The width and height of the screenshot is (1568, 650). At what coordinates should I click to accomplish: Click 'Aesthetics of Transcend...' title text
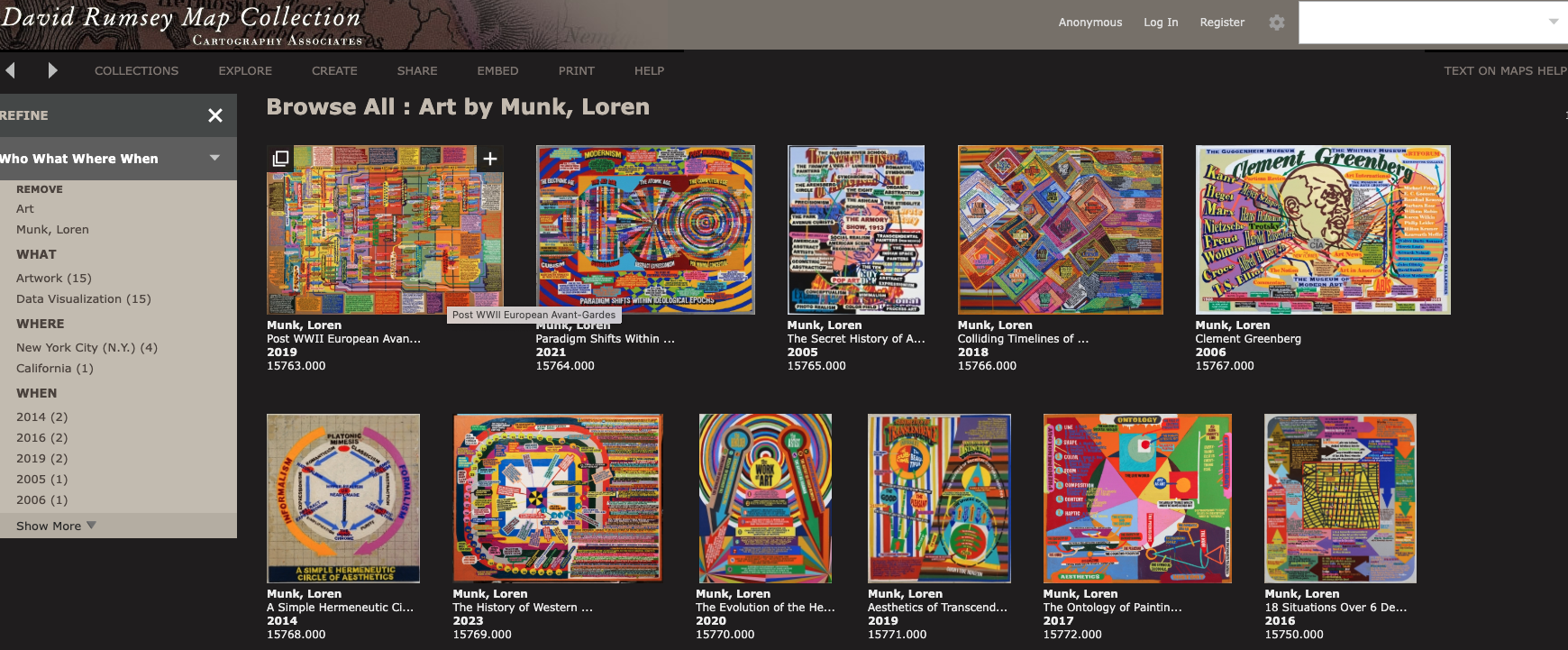click(x=937, y=608)
